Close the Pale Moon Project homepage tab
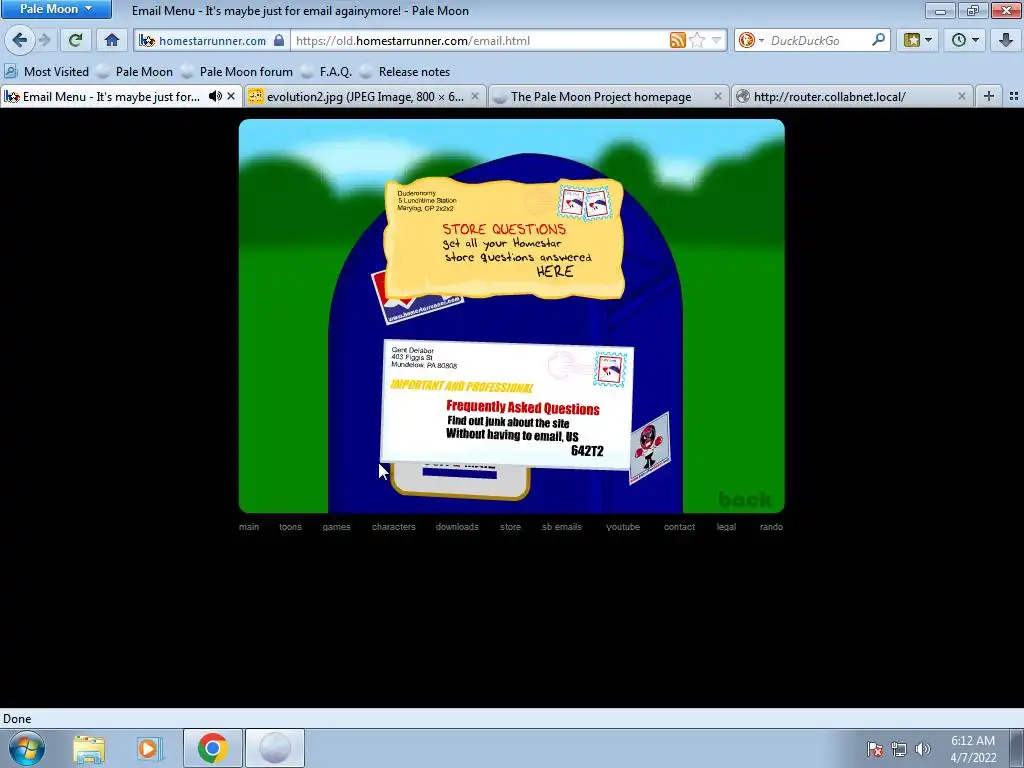 [718, 97]
